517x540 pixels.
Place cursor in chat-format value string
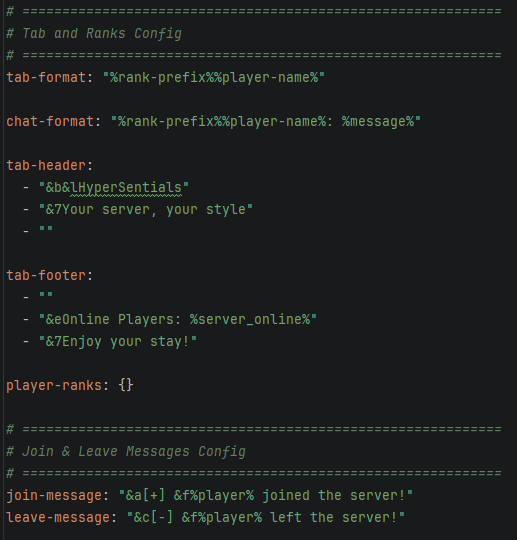tap(266, 122)
